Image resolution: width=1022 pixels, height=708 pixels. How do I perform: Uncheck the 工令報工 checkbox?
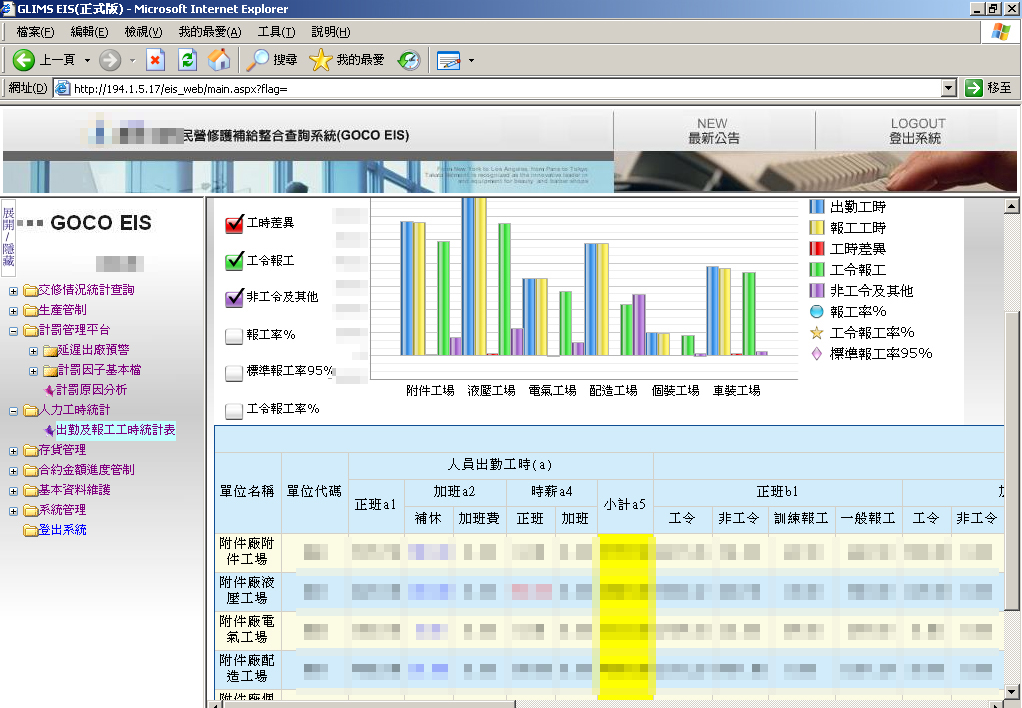coord(235,261)
